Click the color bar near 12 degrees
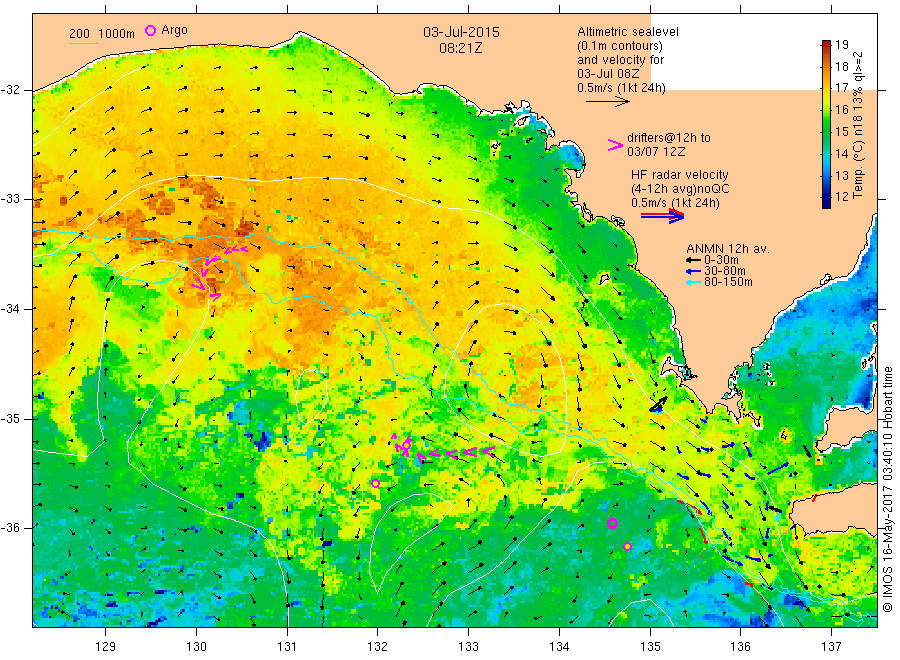The image size is (900, 660). click(x=826, y=197)
